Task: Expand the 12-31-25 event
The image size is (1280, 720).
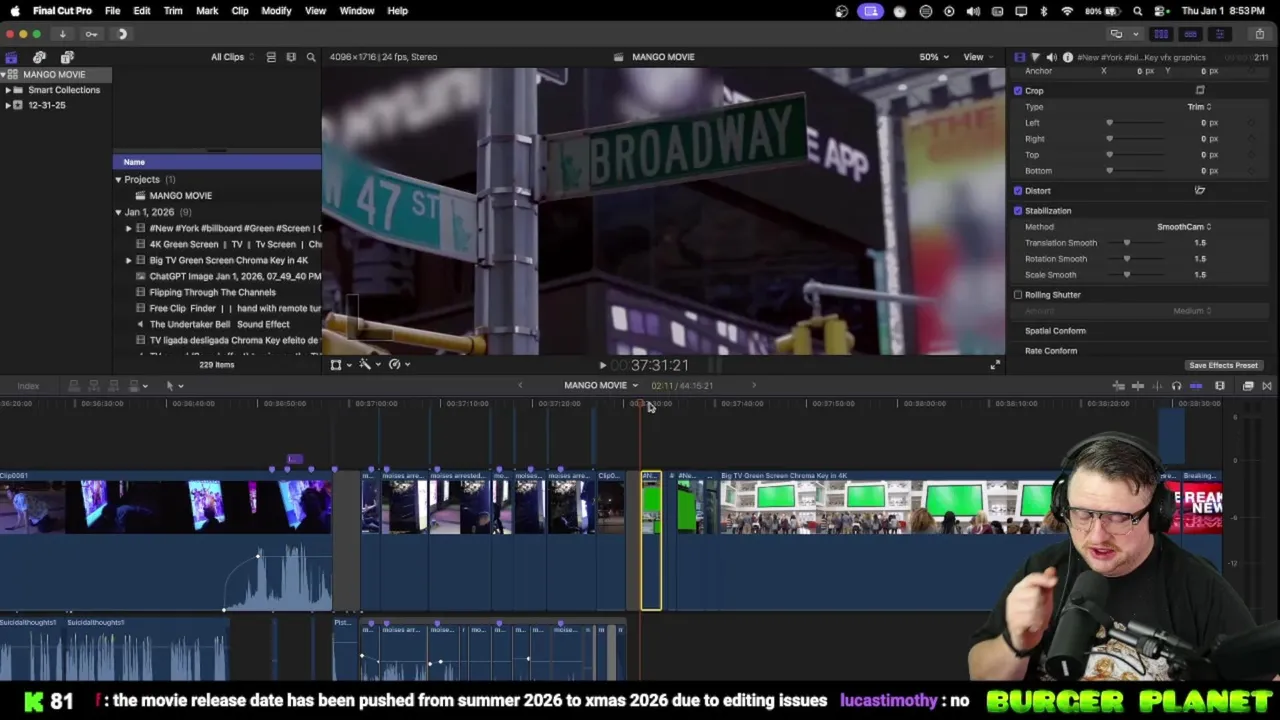Action: pyautogui.click(x=8, y=105)
